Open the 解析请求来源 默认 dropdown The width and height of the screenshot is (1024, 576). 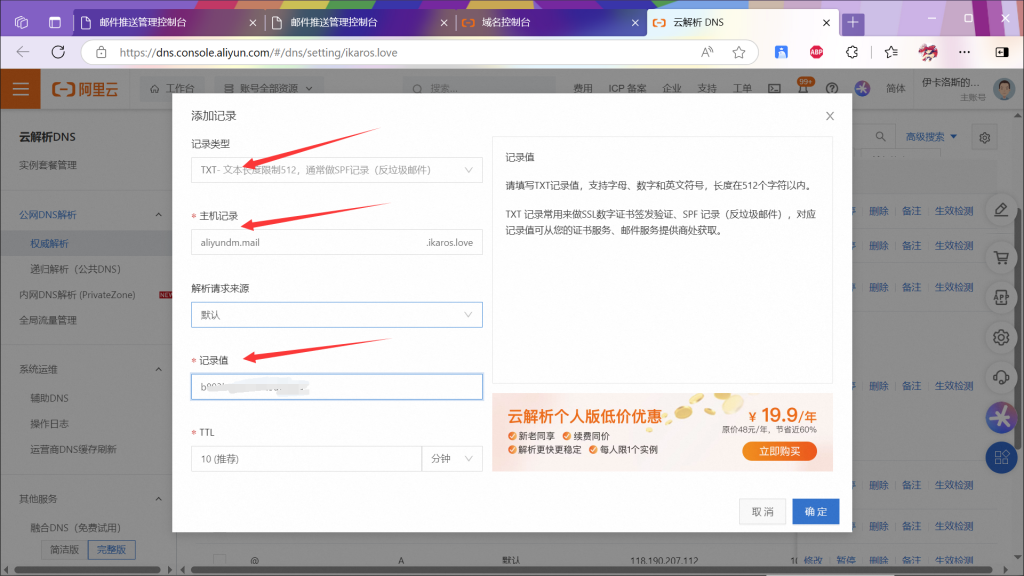[336, 315]
